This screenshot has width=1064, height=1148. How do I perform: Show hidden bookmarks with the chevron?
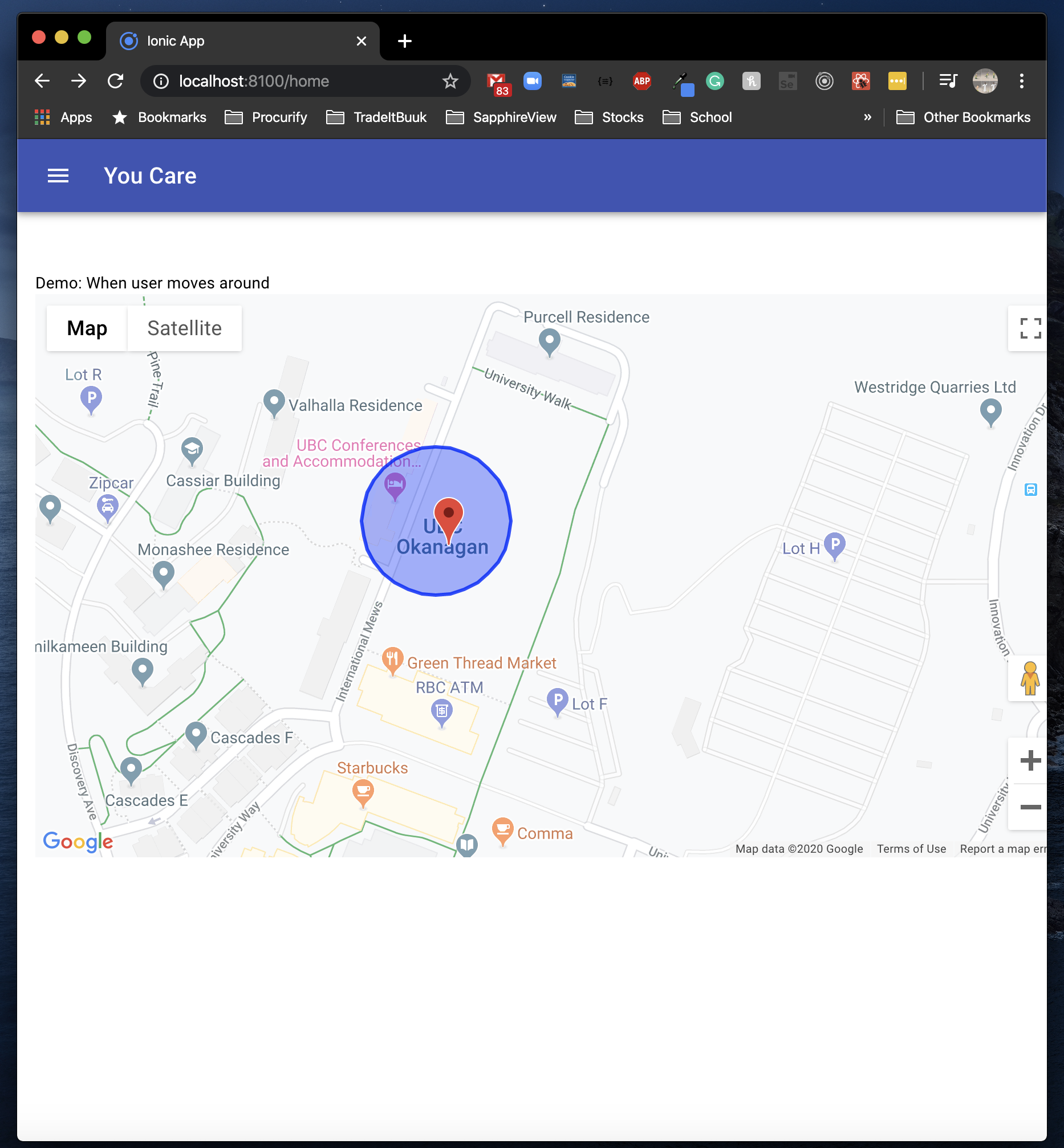(x=868, y=117)
